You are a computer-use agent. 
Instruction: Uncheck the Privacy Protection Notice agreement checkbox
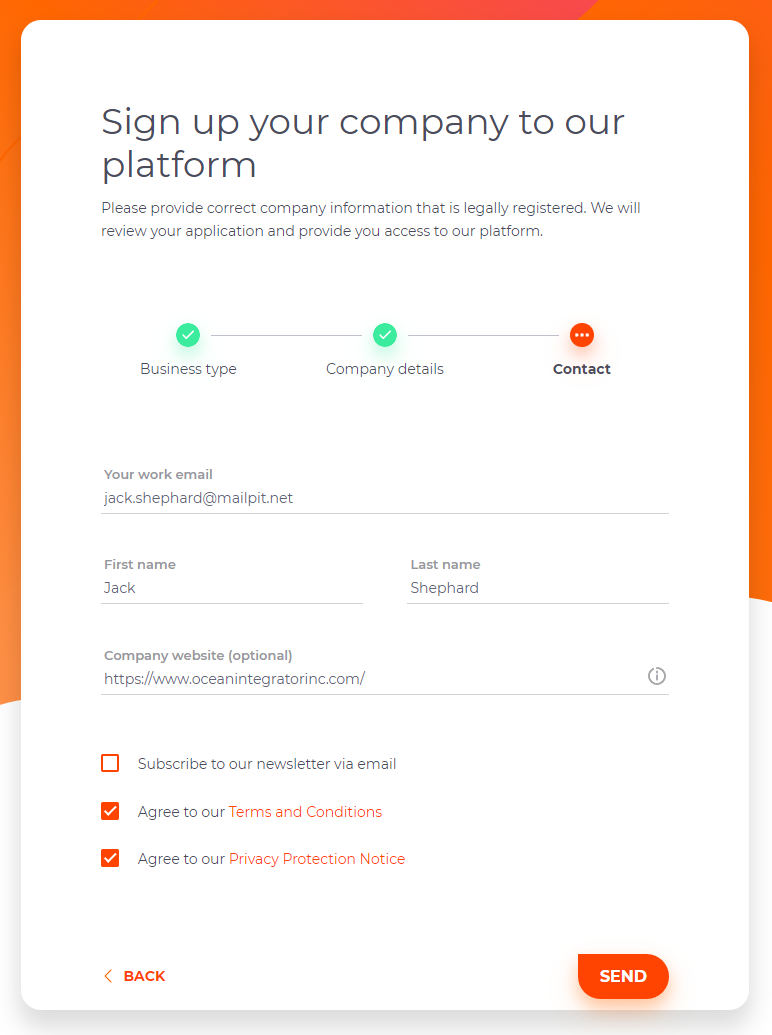point(110,858)
